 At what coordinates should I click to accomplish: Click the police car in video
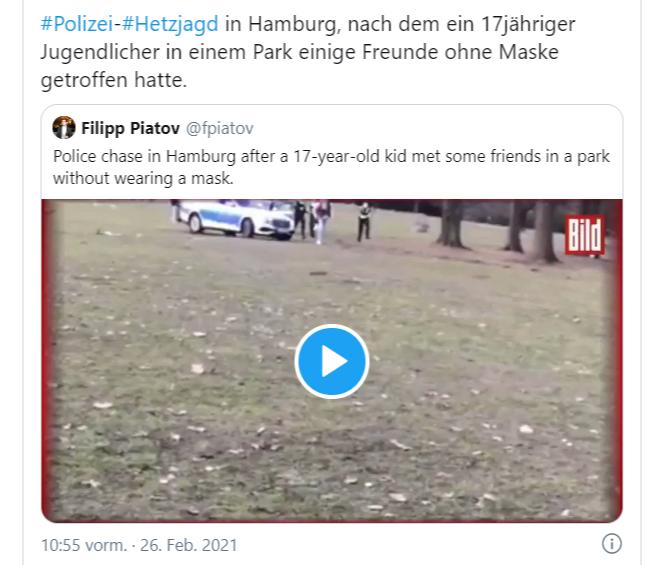[236, 219]
